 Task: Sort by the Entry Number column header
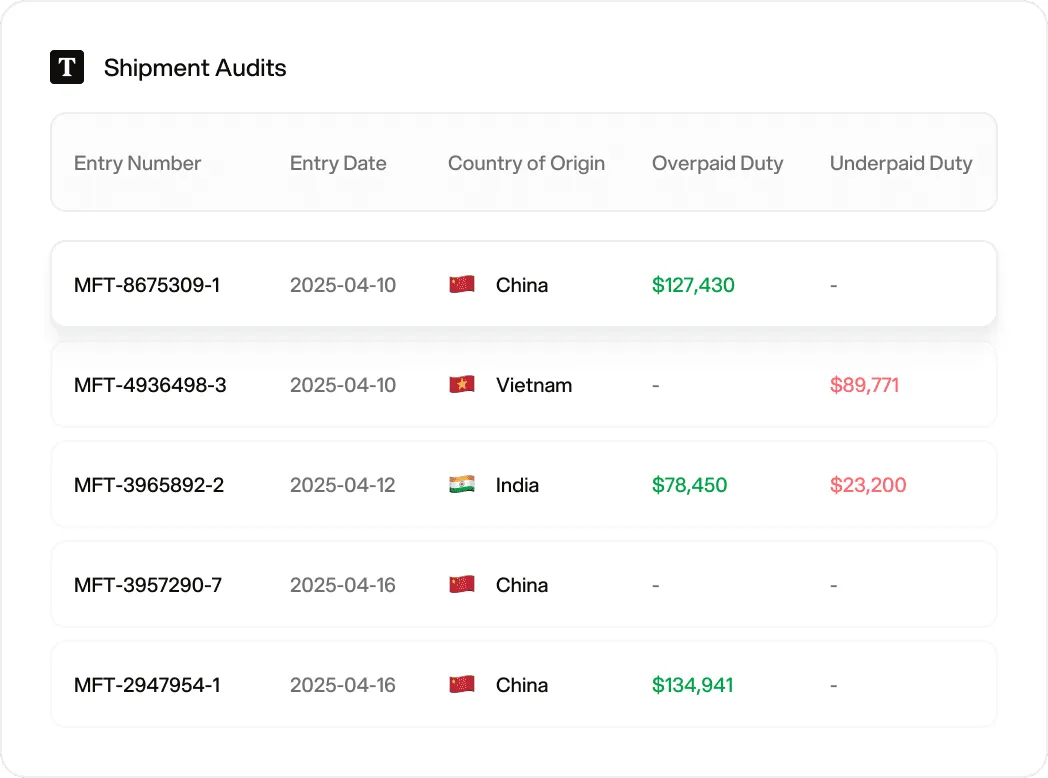(x=137, y=163)
